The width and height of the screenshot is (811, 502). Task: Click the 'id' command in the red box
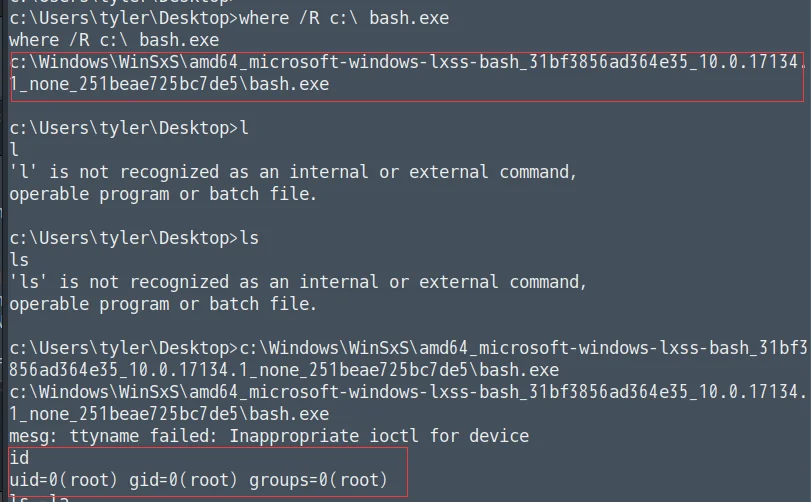[19, 458]
